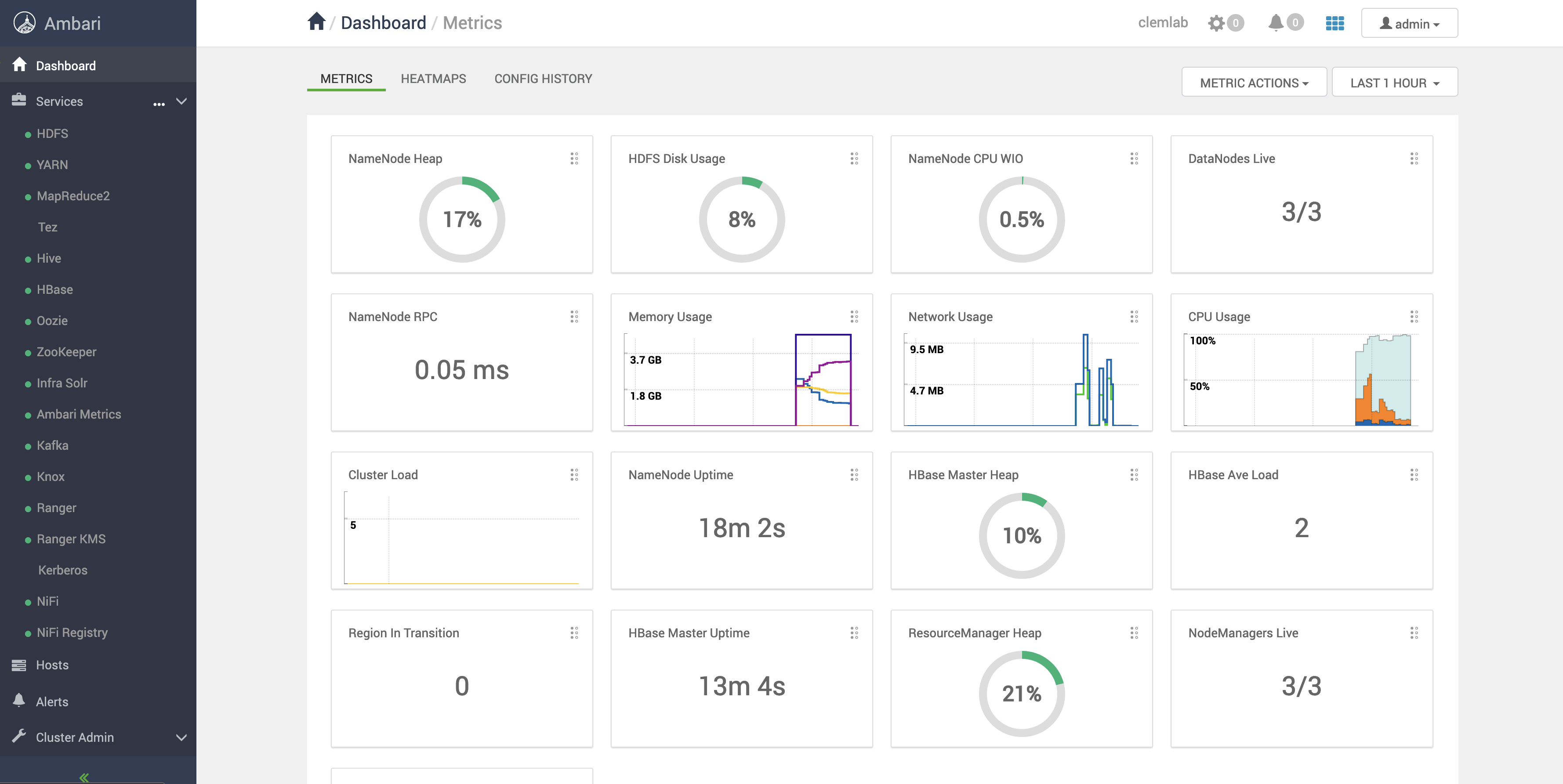The height and width of the screenshot is (784, 1563).
Task: Collapse the sidebar with double-chevron icon
Action: click(84, 777)
